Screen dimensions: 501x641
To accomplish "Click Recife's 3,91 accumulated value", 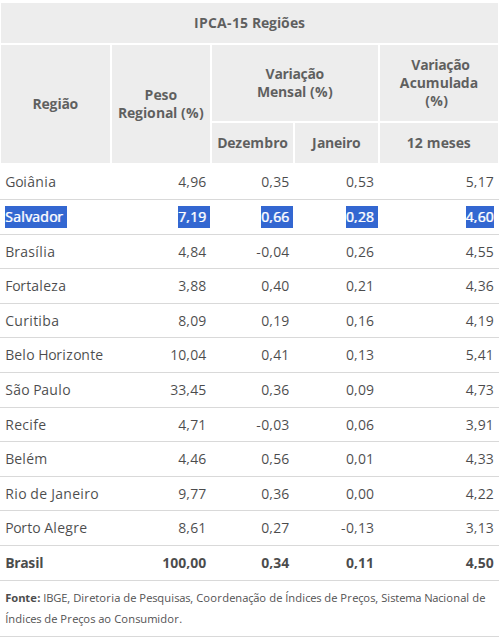I will coord(479,425).
